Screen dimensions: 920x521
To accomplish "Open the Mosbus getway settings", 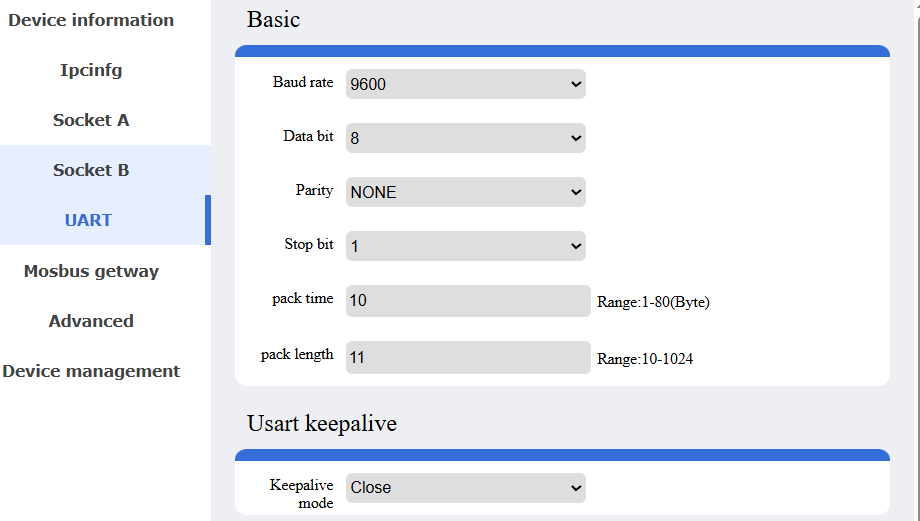I will tap(91, 271).
